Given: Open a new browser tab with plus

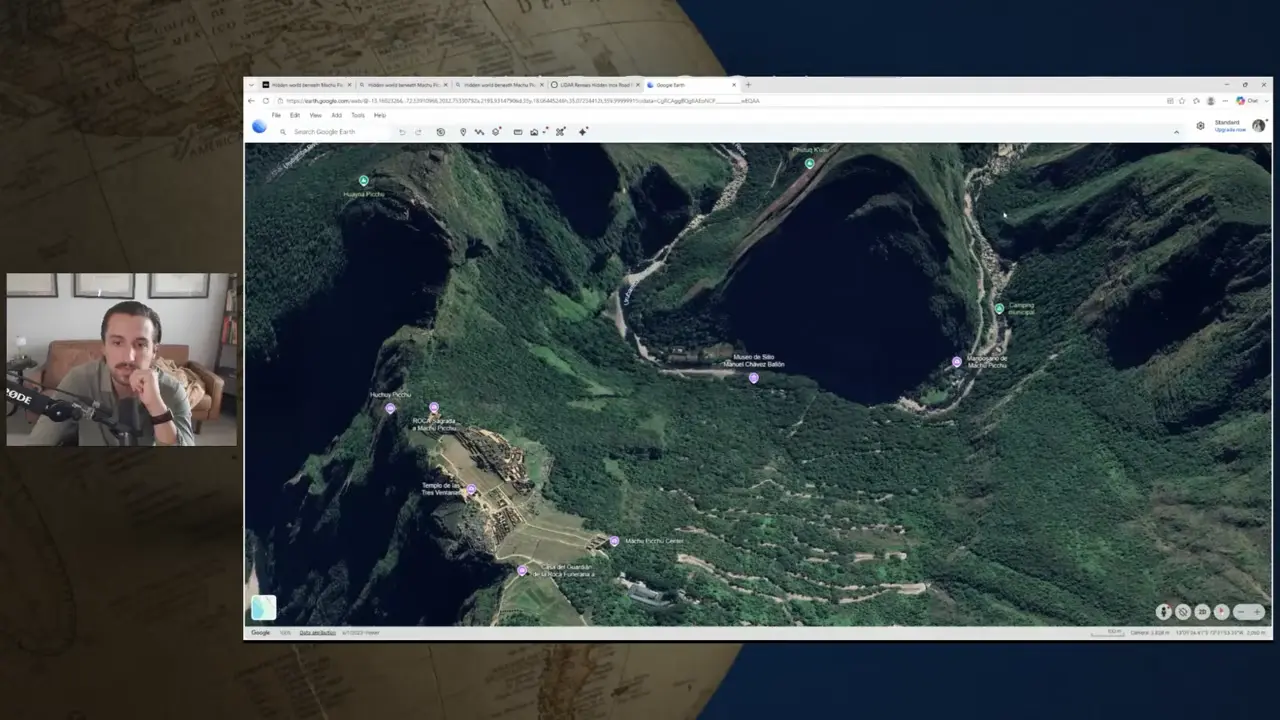Looking at the screenshot, I should (x=748, y=85).
